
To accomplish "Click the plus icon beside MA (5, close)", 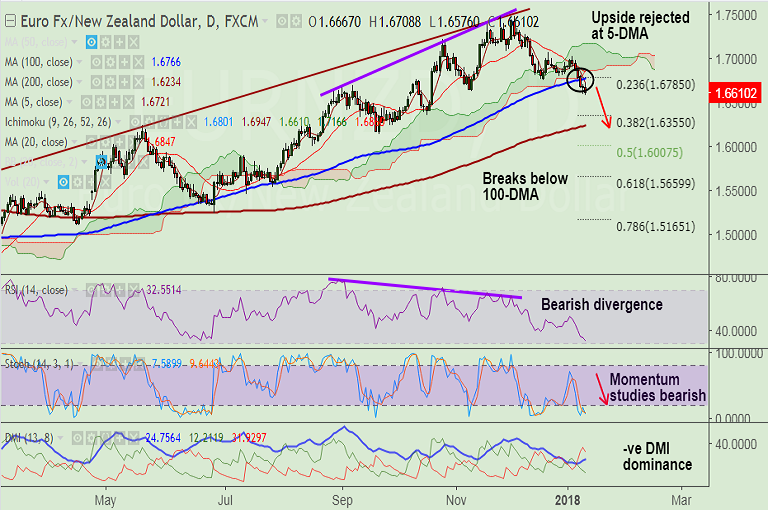I will pos(114,102).
